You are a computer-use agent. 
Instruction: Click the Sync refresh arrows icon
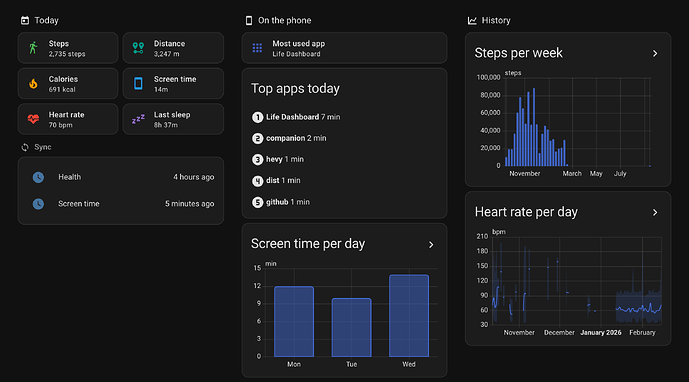(25, 147)
